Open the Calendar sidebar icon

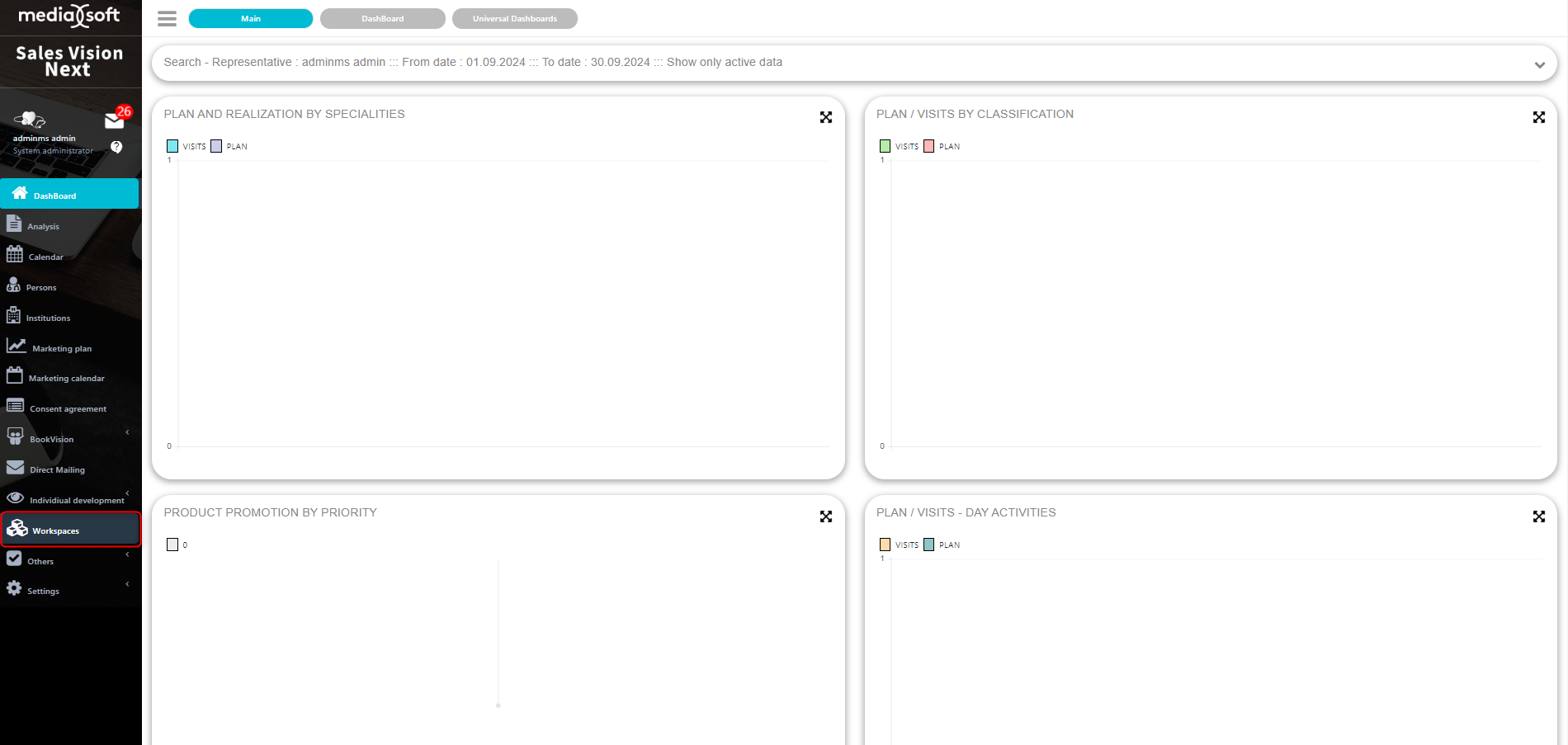15,255
